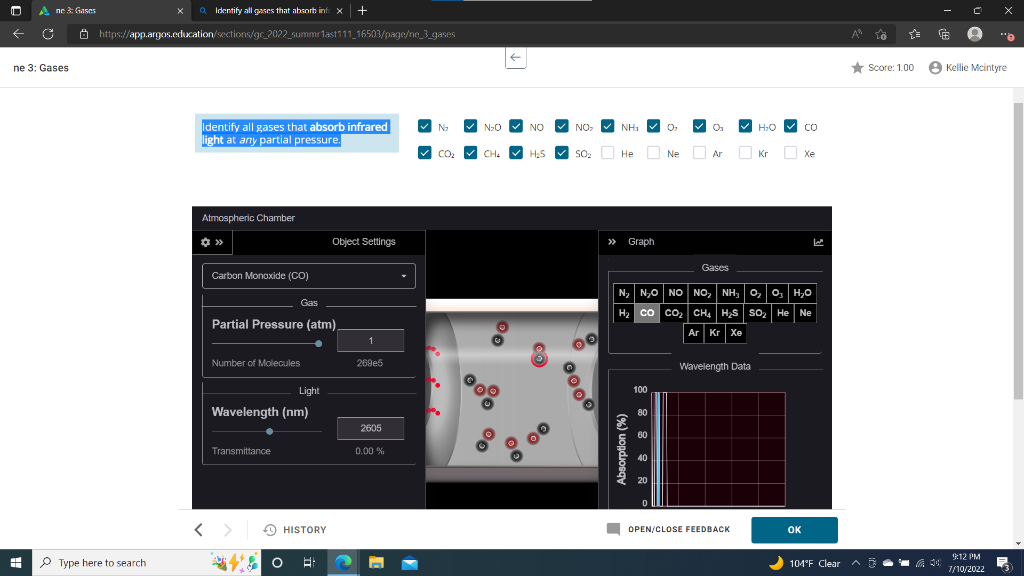Click the chart icon in Graph header

818,242
